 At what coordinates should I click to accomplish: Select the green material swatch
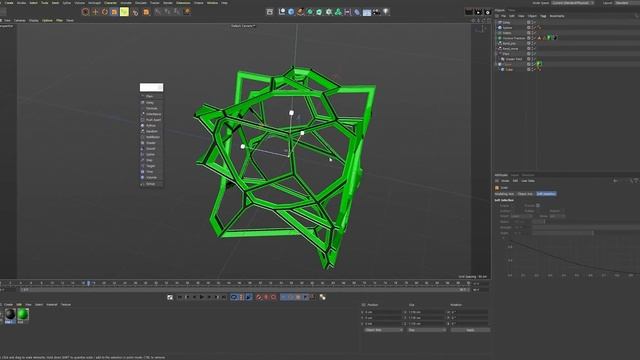[x=22, y=314]
